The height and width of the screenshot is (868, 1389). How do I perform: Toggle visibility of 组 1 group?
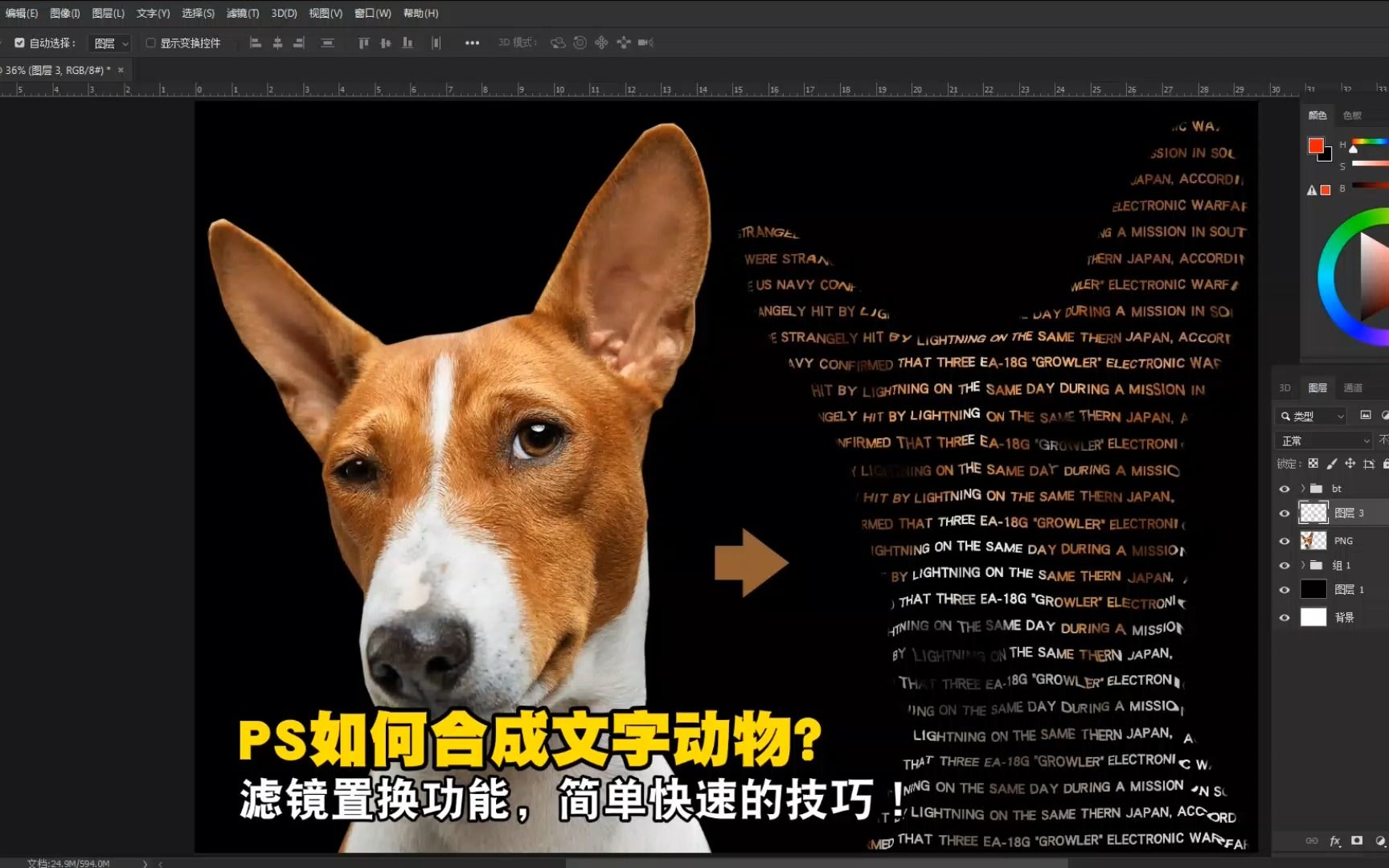tap(1284, 565)
